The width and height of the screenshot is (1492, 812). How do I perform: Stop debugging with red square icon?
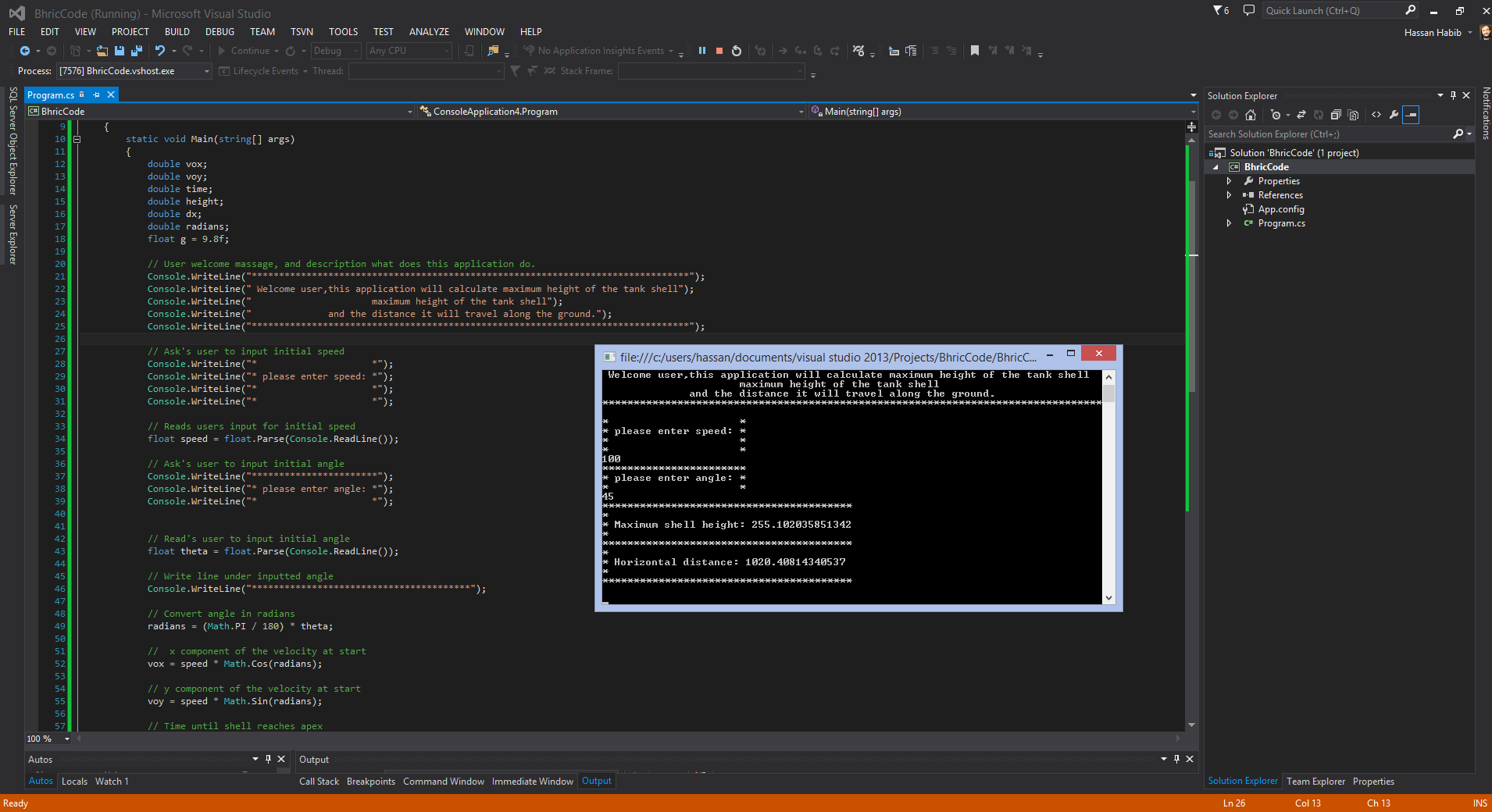coord(719,51)
